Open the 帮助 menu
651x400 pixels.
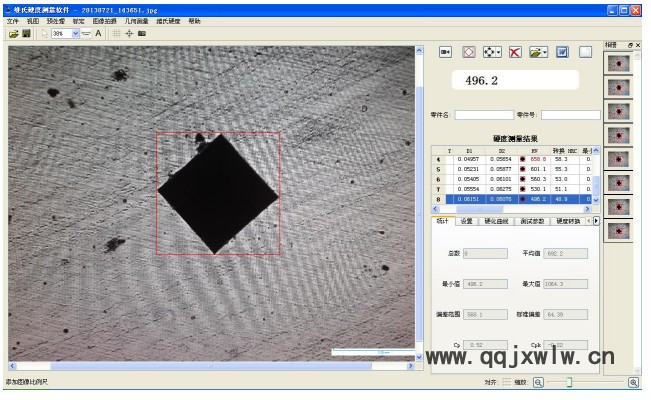tap(194, 21)
